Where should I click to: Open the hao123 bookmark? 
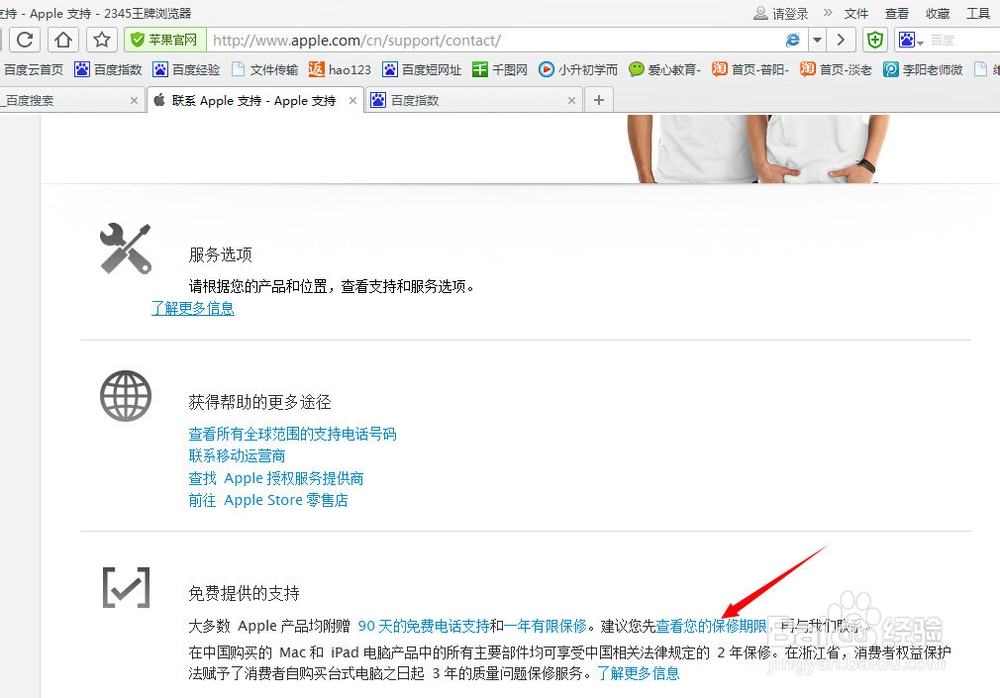click(x=340, y=70)
